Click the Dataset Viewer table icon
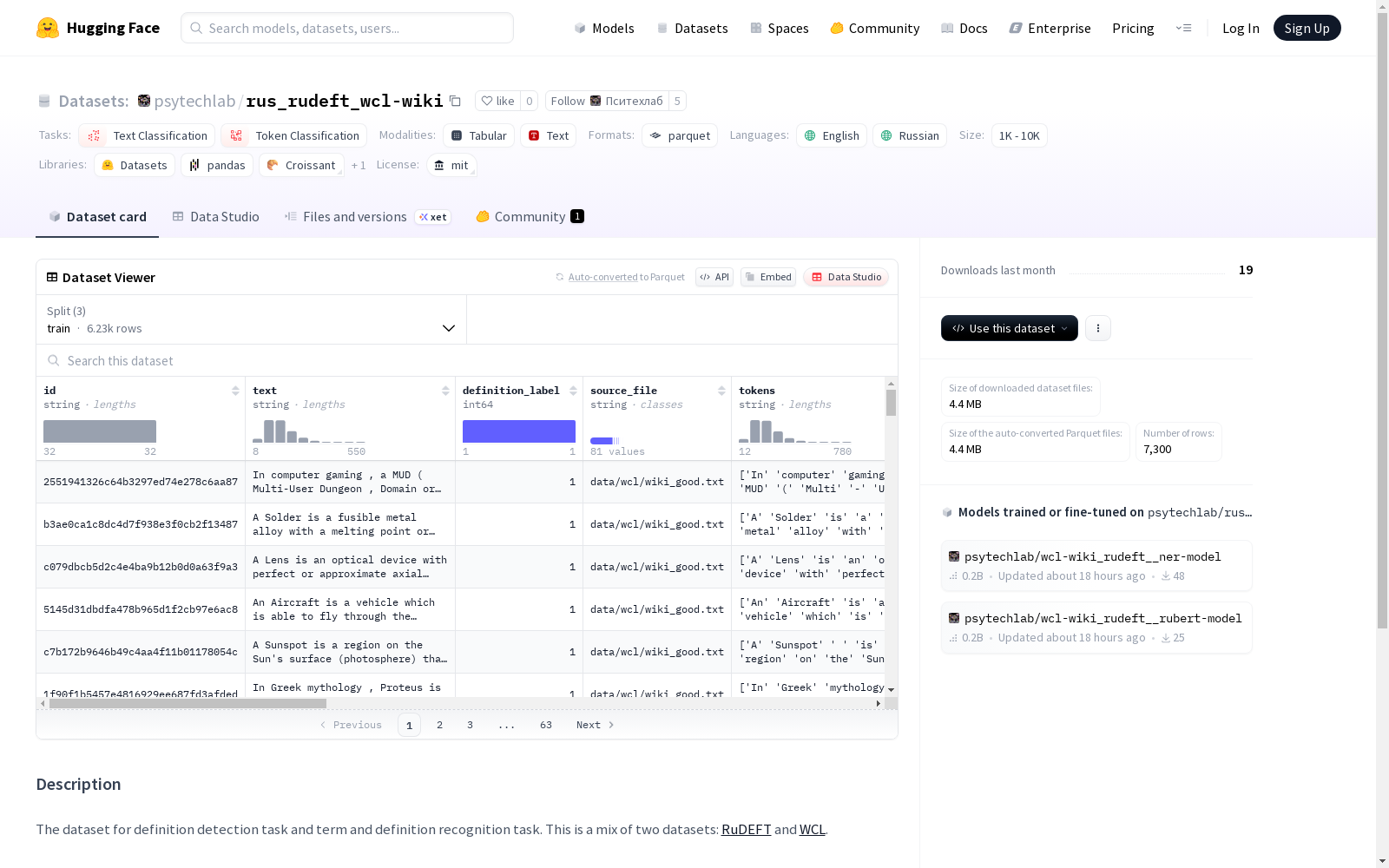The image size is (1389, 868). 52,277
